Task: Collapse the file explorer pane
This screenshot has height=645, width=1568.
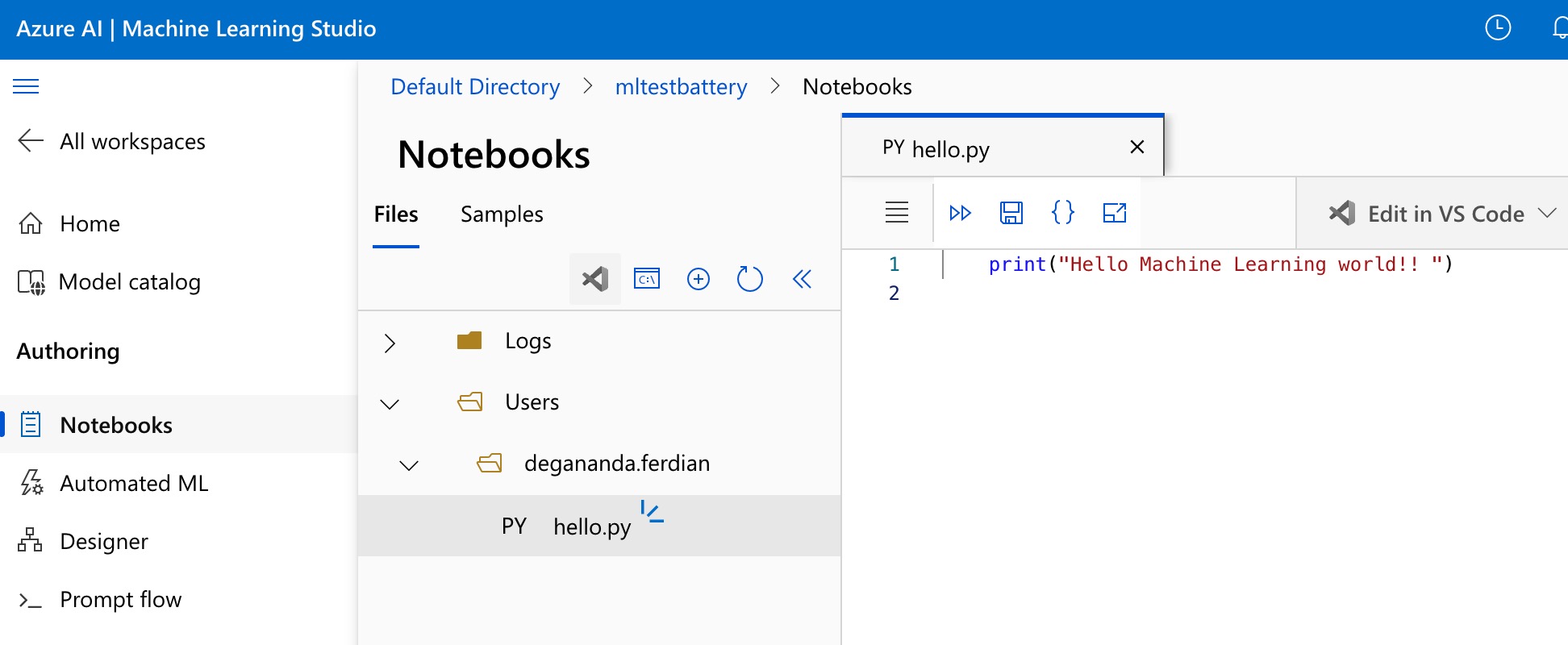Action: point(802,279)
